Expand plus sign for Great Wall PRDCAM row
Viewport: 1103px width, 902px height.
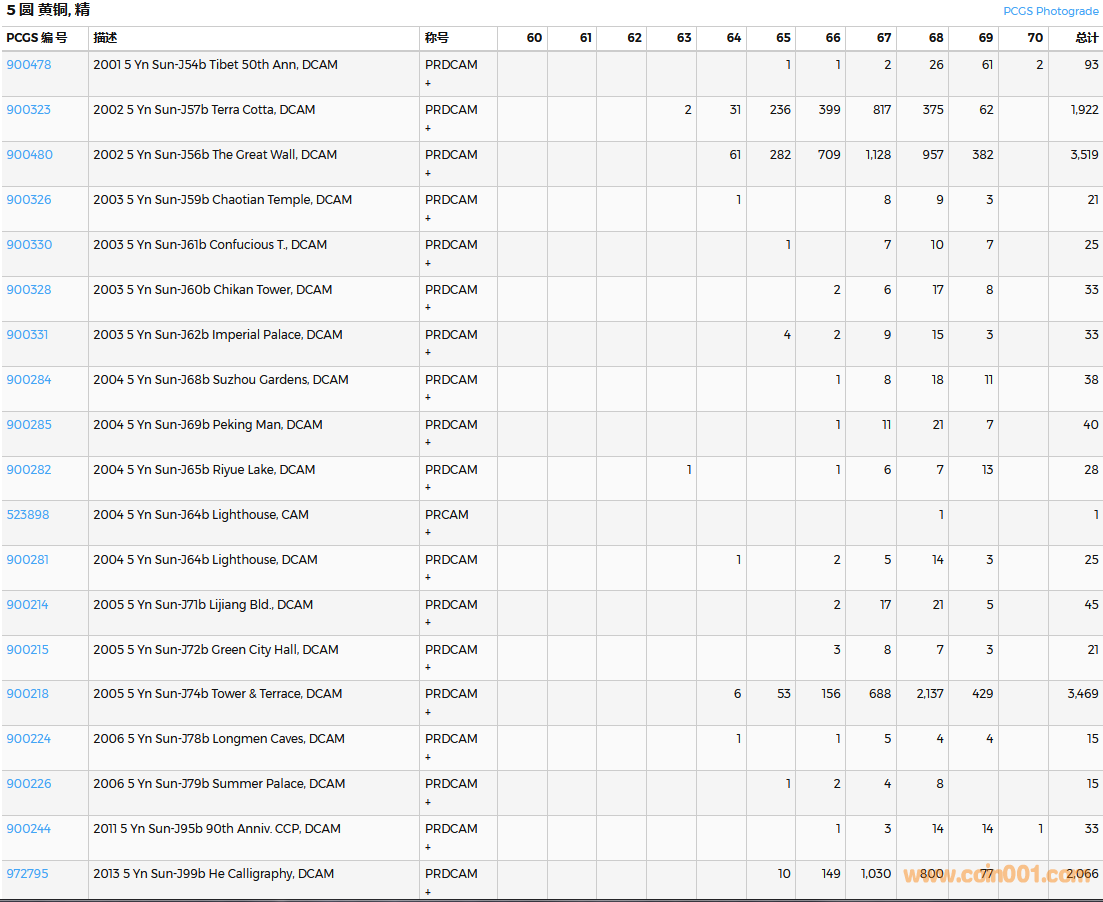pos(428,174)
